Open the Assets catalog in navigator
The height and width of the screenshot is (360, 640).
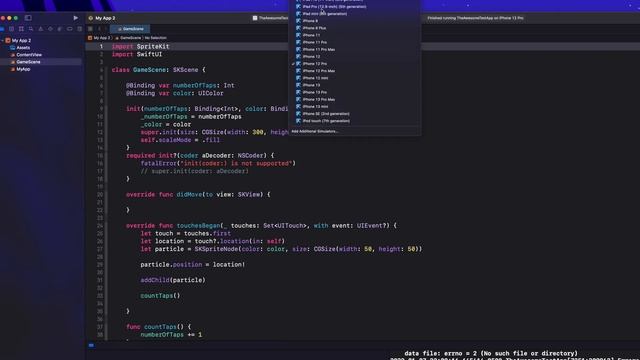coord(23,48)
